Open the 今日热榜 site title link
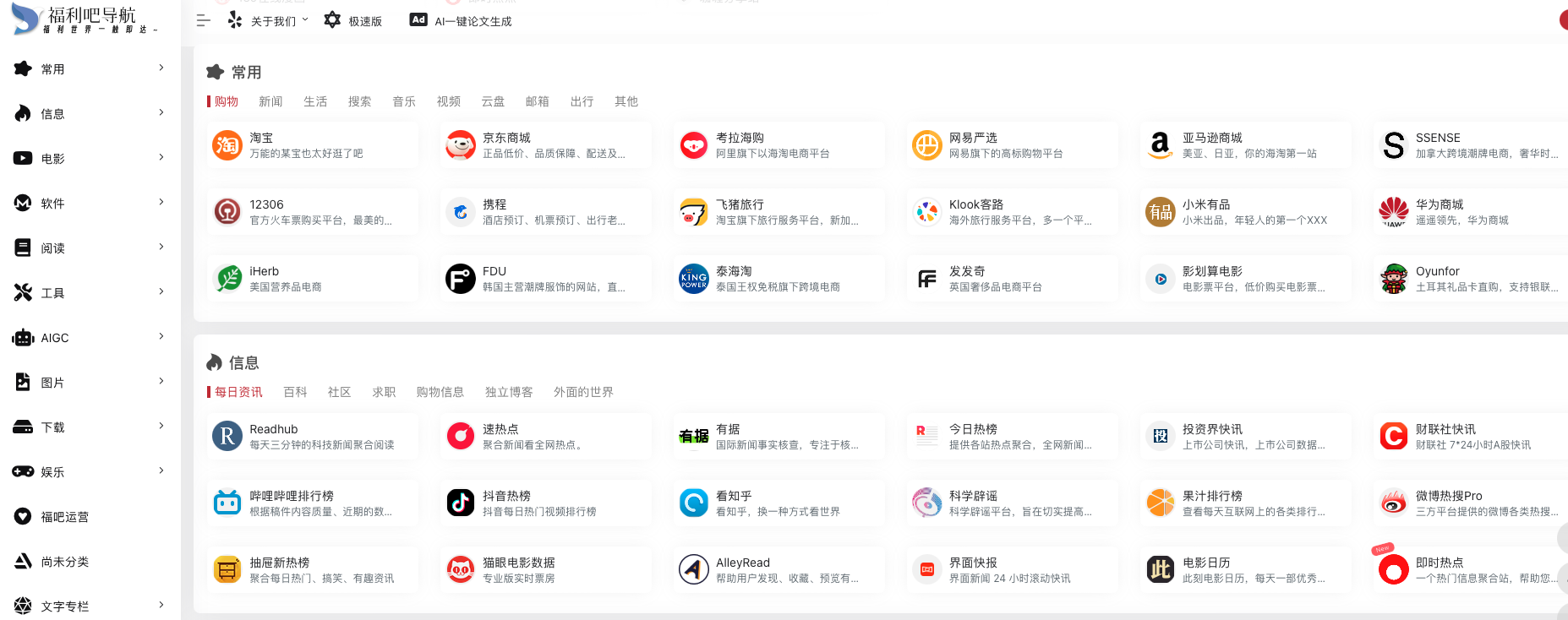Viewport: 1568px width, 620px height. tap(973, 429)
